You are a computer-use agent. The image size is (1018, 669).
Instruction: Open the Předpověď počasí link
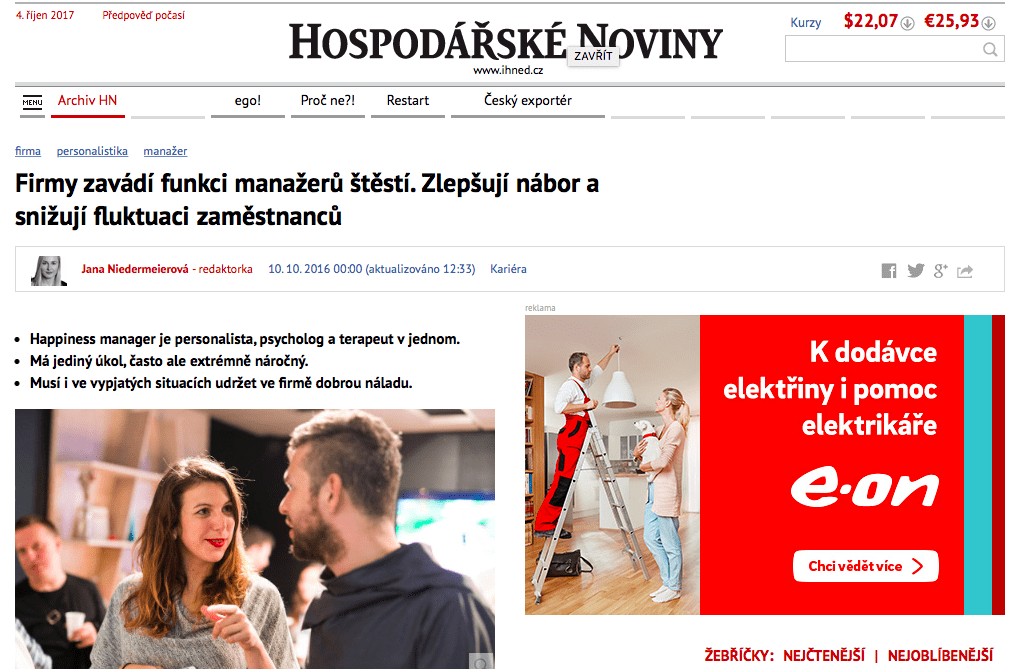(143, 15)
